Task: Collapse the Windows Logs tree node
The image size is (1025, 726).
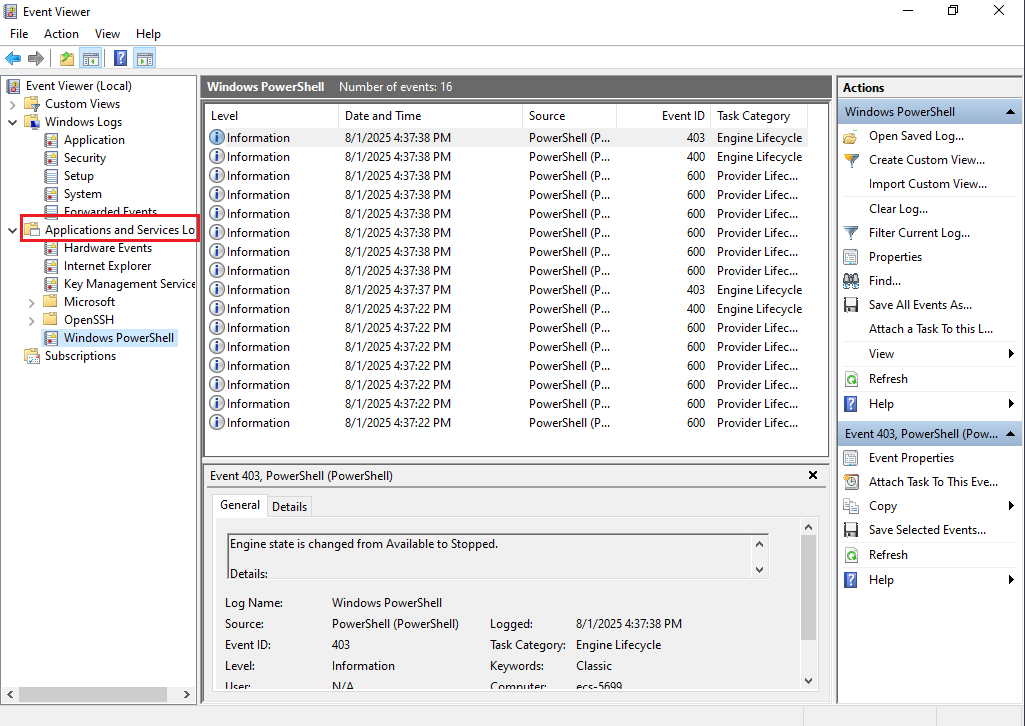Action: [x=12, y=122]
